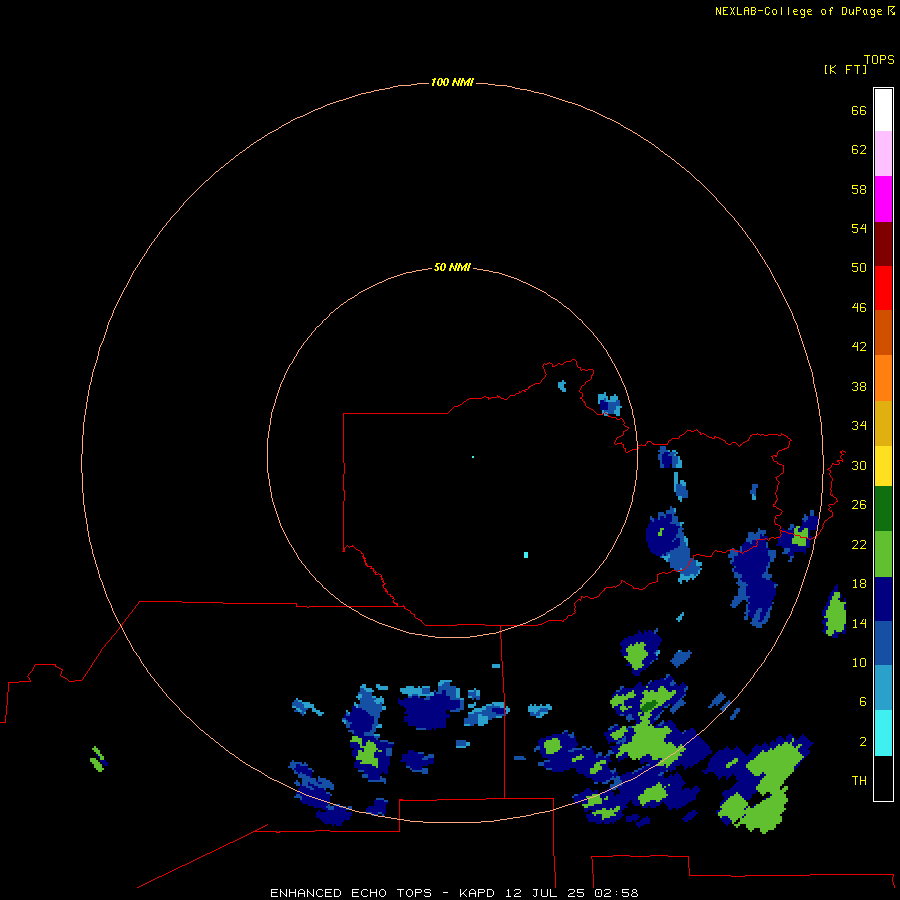Image resolution: width=900 pixels, height=900 pixels.
Task: Click the dark green swatch near 26
Action: [883, 509]
